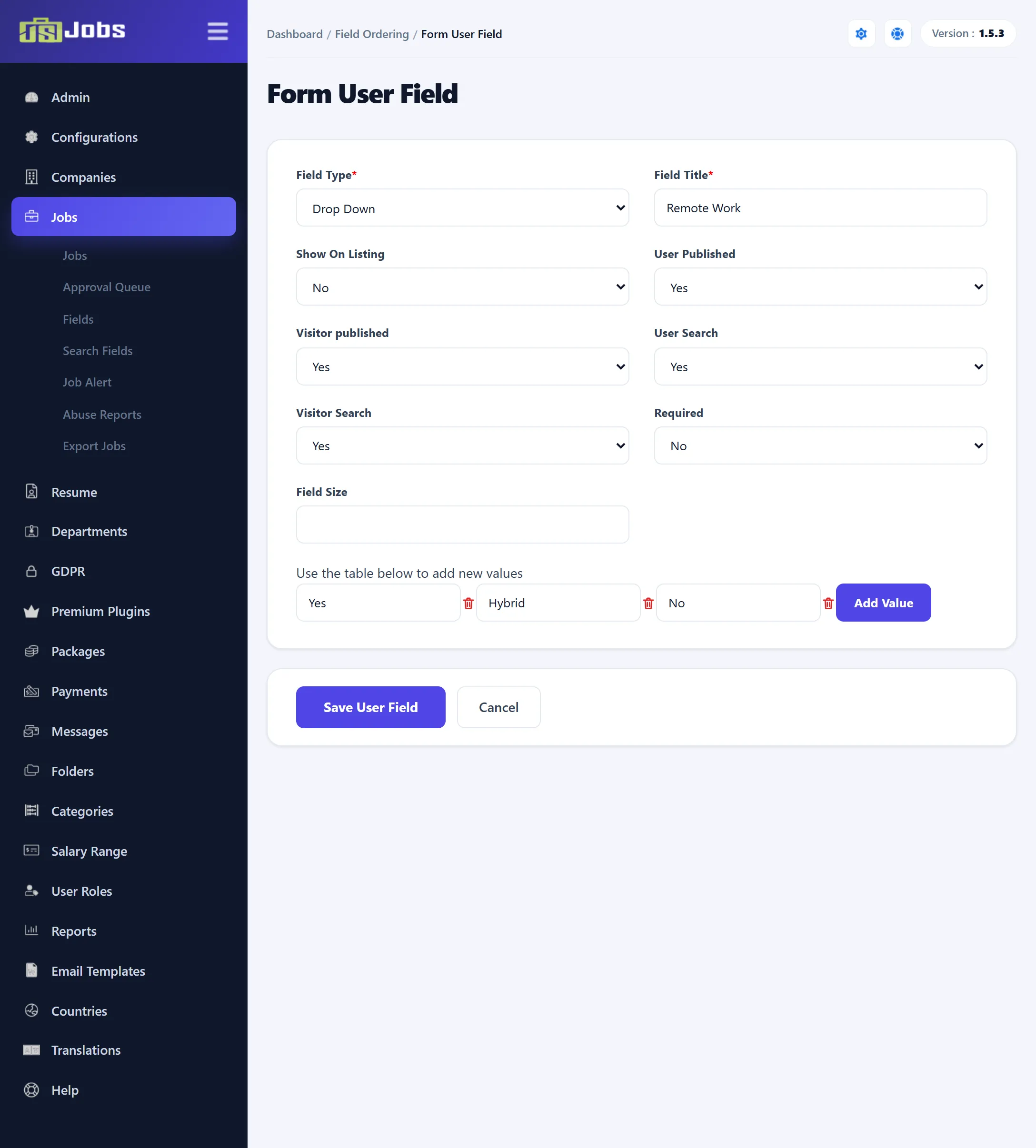Screen dimensions: 1036x1148
Task: Open the User Published dropdown
Action: (x=820, y=287)
